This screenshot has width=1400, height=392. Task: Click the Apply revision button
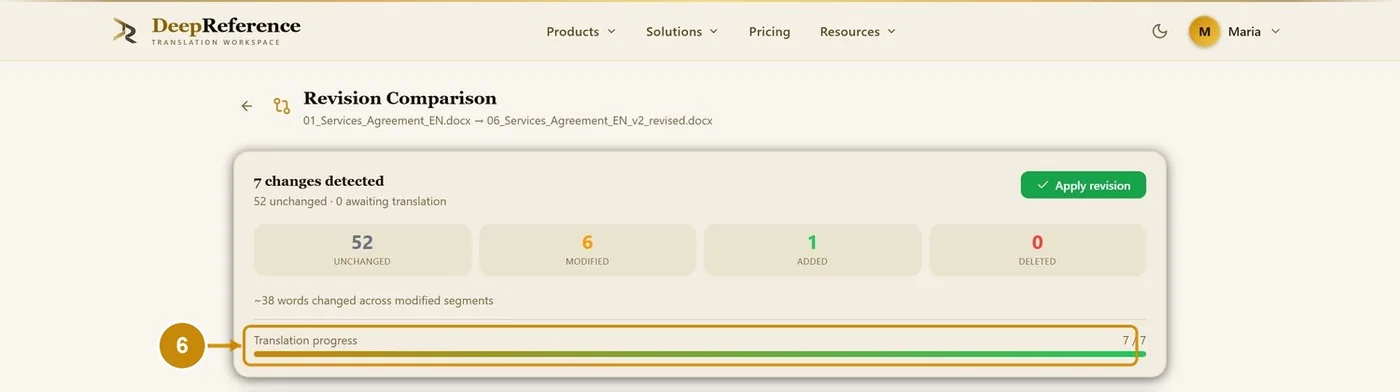click(1083, 185)
